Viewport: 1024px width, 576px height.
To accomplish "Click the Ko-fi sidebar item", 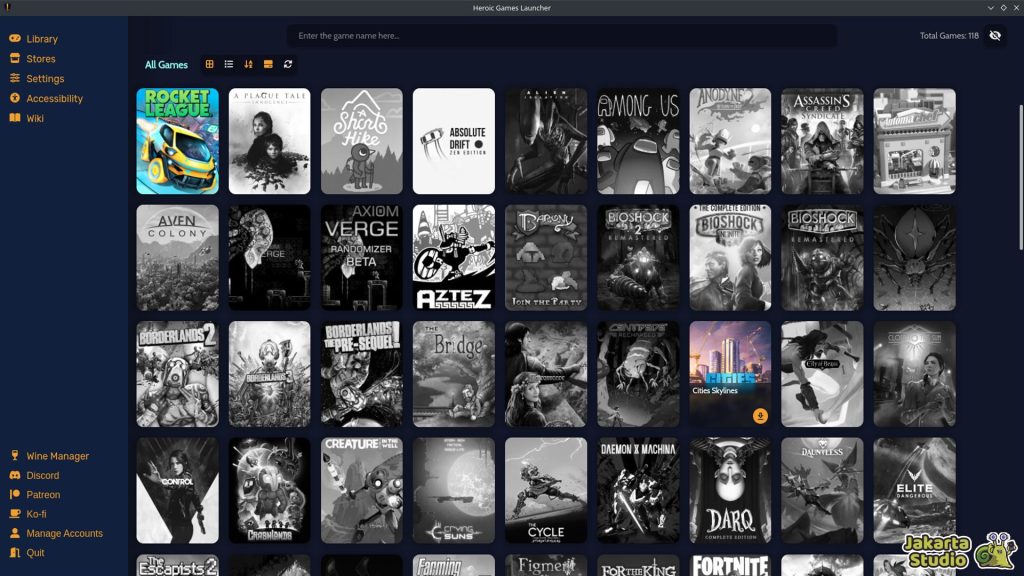I will pos(36,514).
